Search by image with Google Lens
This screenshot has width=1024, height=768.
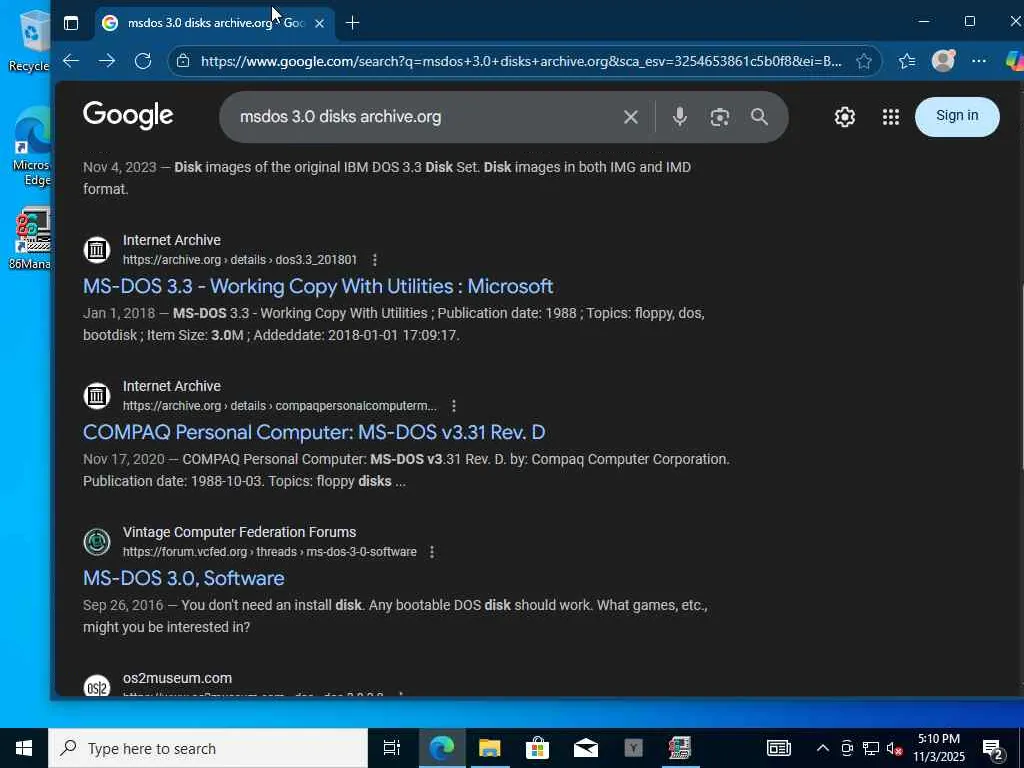click(720, 117)
